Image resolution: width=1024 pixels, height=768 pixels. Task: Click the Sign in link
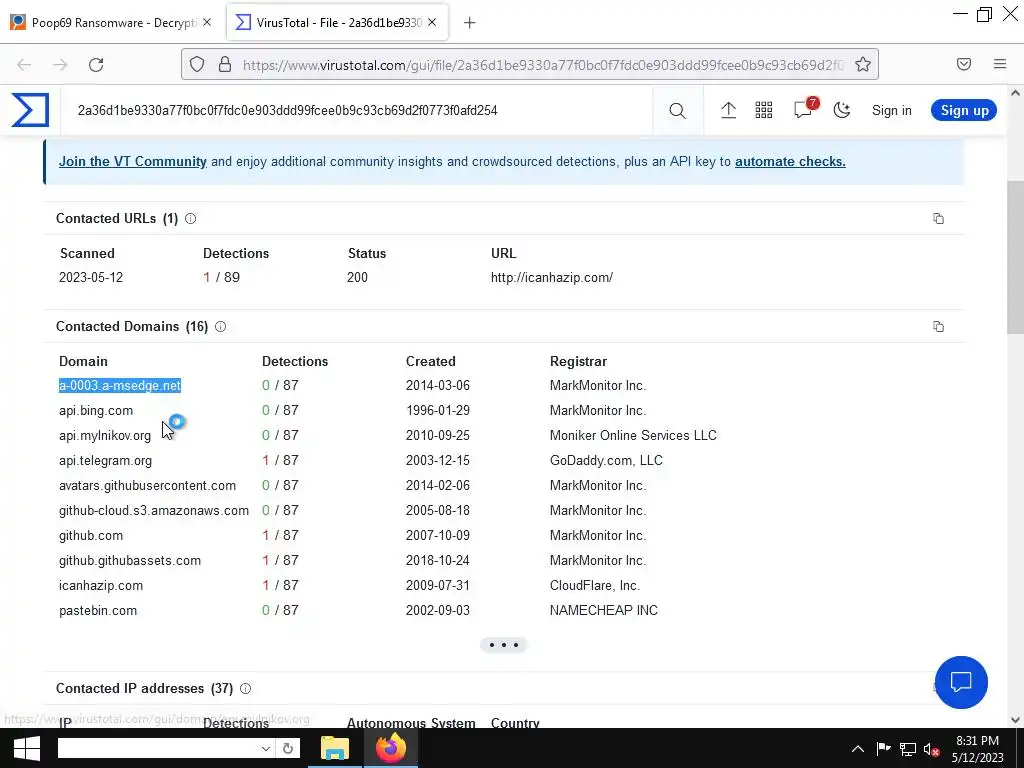(891, 110)
